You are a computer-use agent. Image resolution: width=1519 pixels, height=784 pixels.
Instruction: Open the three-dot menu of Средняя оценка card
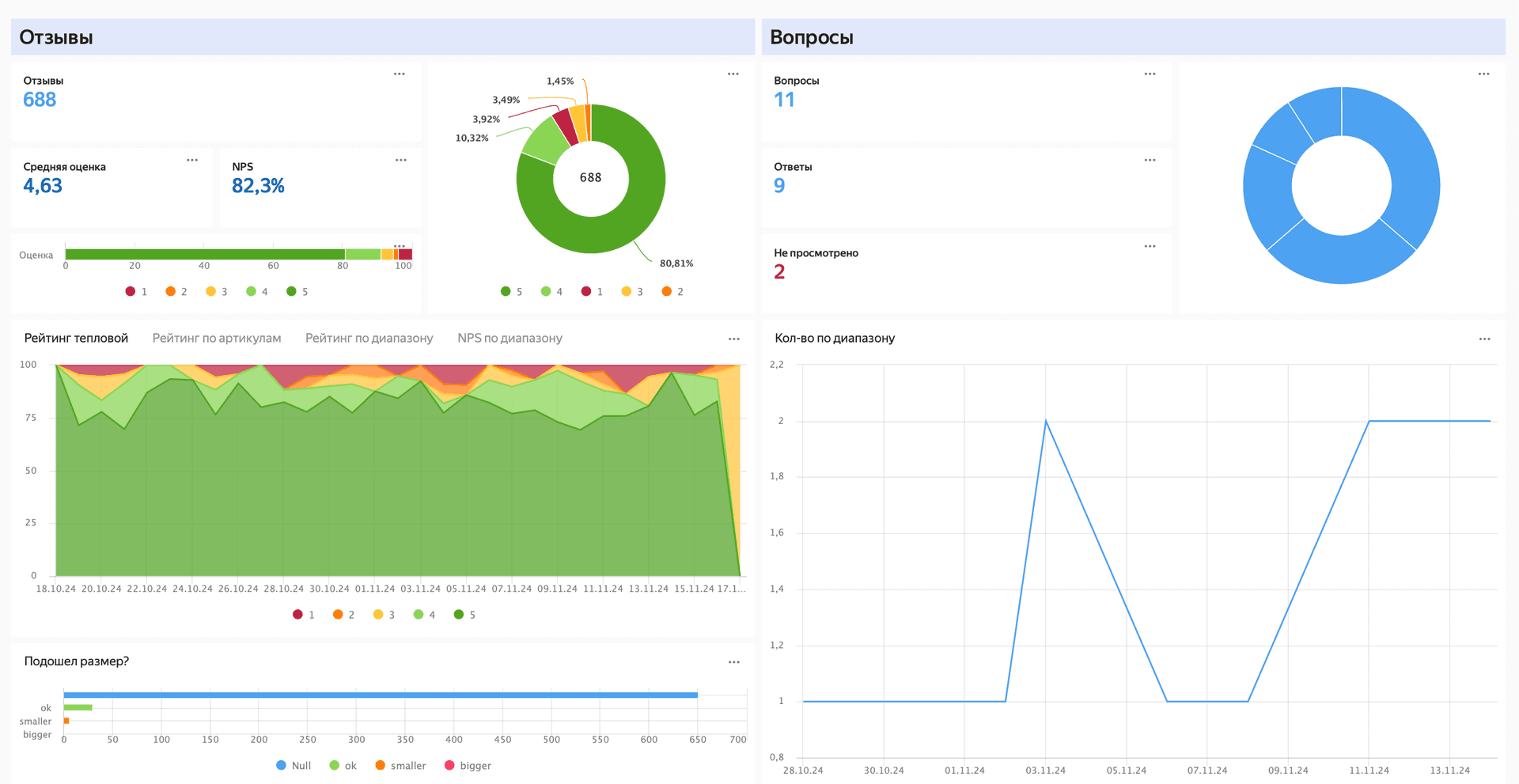pos(192,160)
